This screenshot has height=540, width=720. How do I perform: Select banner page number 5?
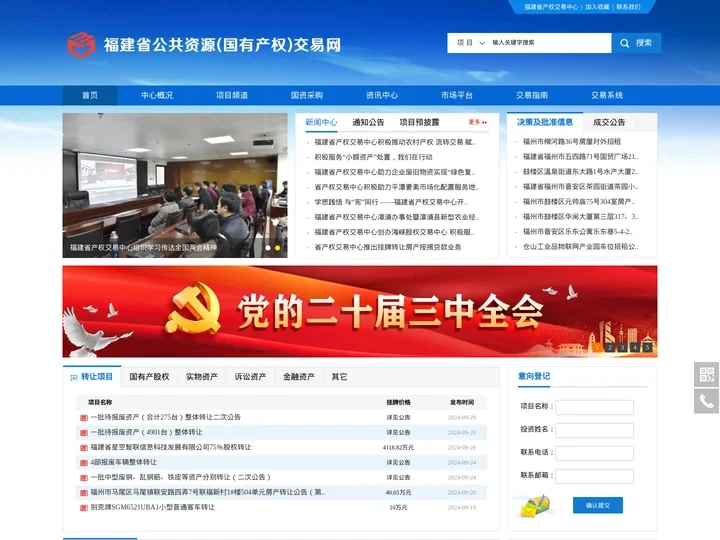[x=647, y=348]
